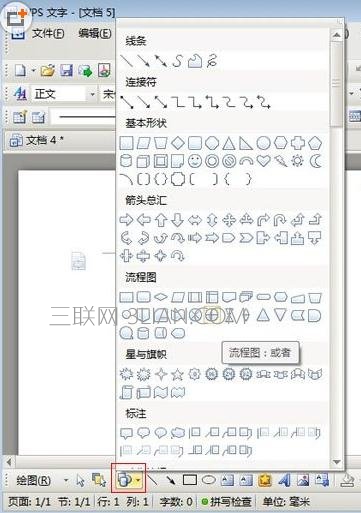Click the Open folder icon
This screenshot has height=513, width=361.
pos(48,71)
